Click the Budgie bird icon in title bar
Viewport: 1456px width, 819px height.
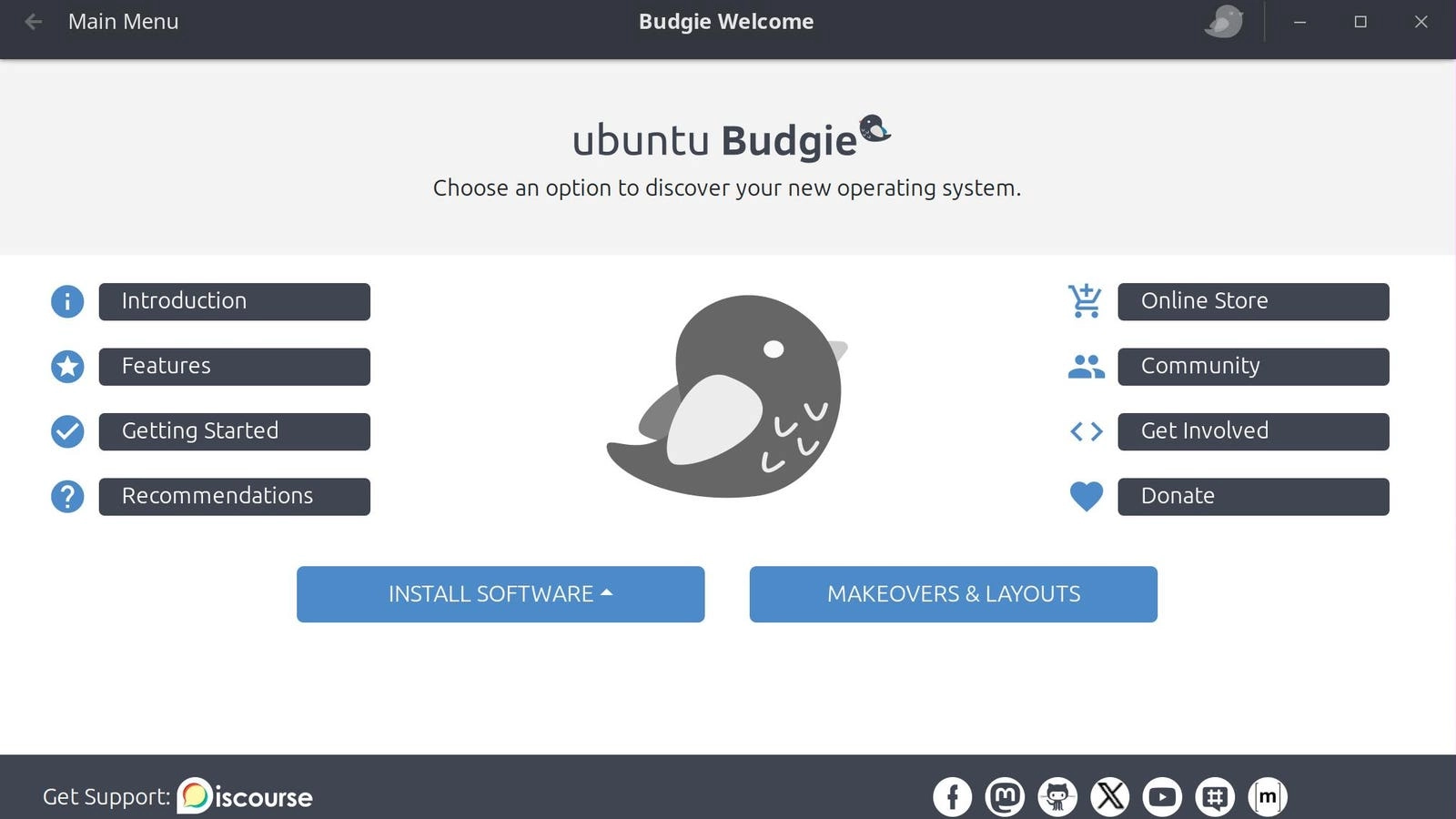tap(1224, 22)
